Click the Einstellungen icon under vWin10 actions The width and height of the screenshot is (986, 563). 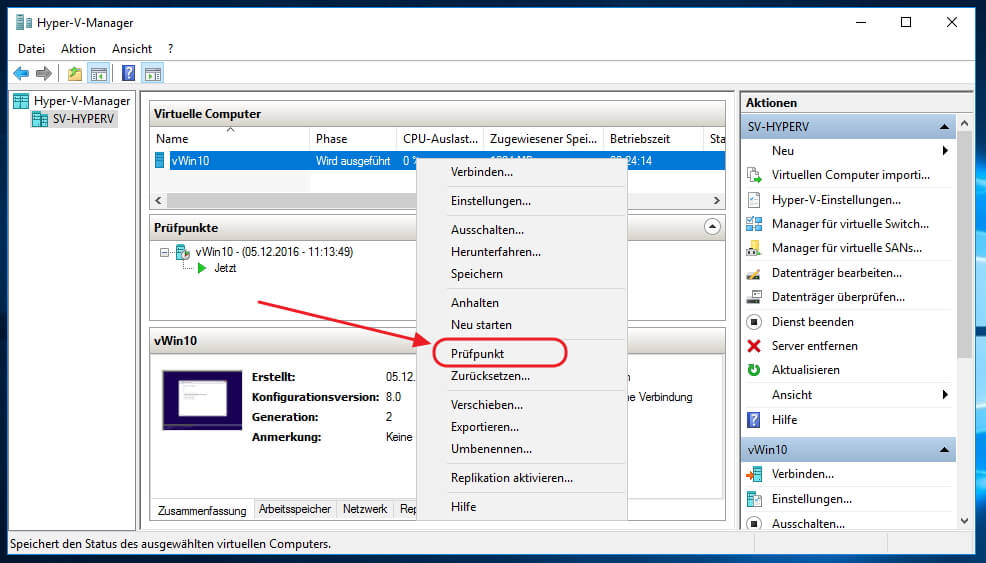point(753,499)
